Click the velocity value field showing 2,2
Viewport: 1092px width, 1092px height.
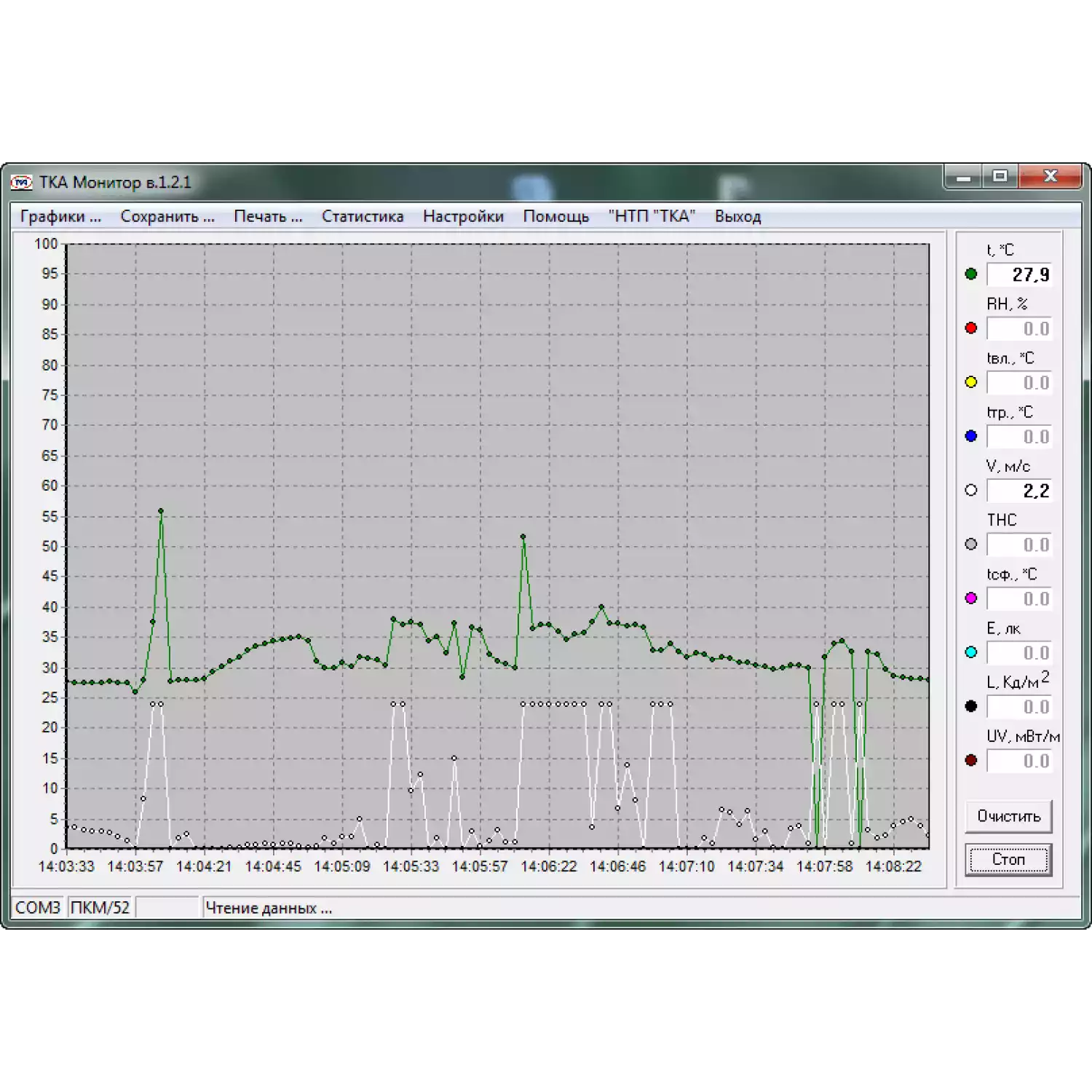[1019, 491]
